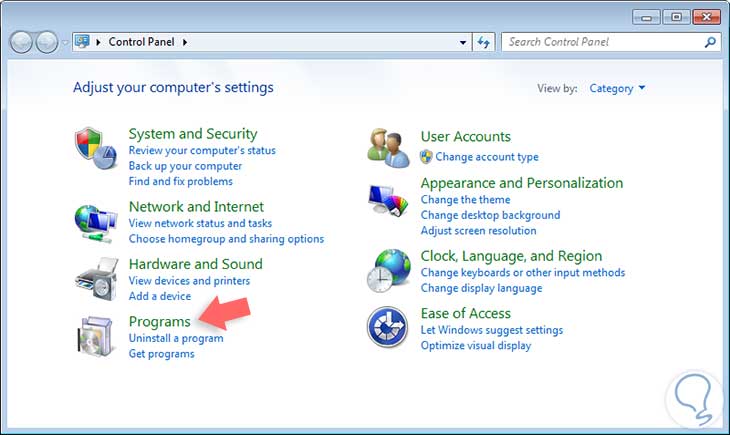This screenshot has height=435, width=730.
Task: Click the Network and Internet globe icon
Action: coord(95,224)
